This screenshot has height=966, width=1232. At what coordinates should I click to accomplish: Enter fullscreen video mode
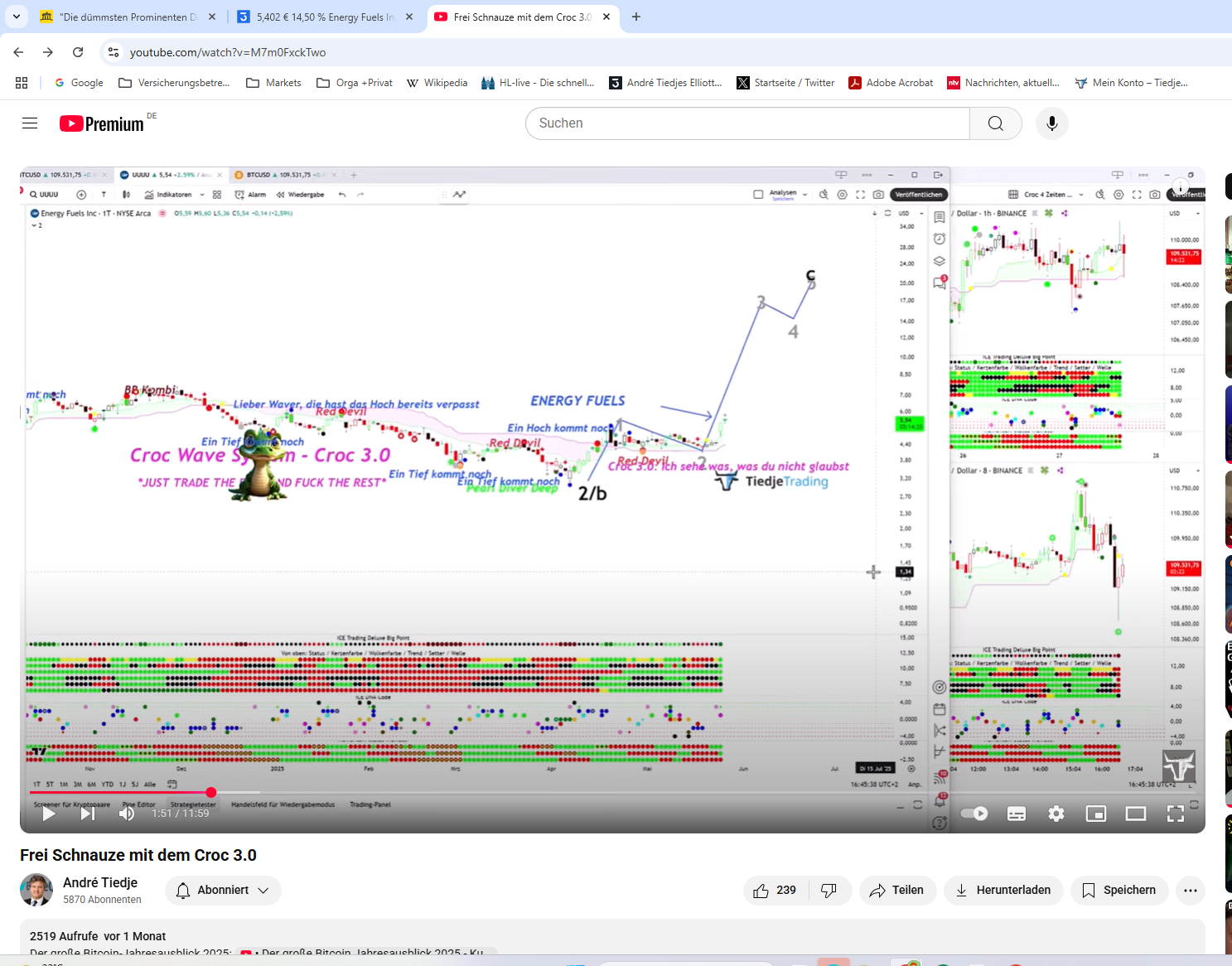pyautogui.click(x=1176, y=814)
